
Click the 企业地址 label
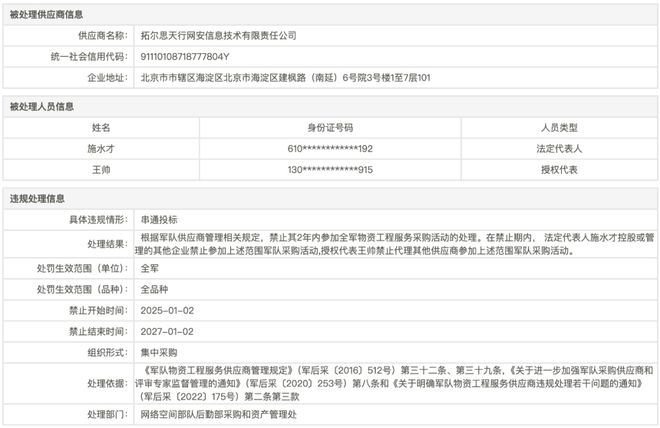[x=108, y=78]
